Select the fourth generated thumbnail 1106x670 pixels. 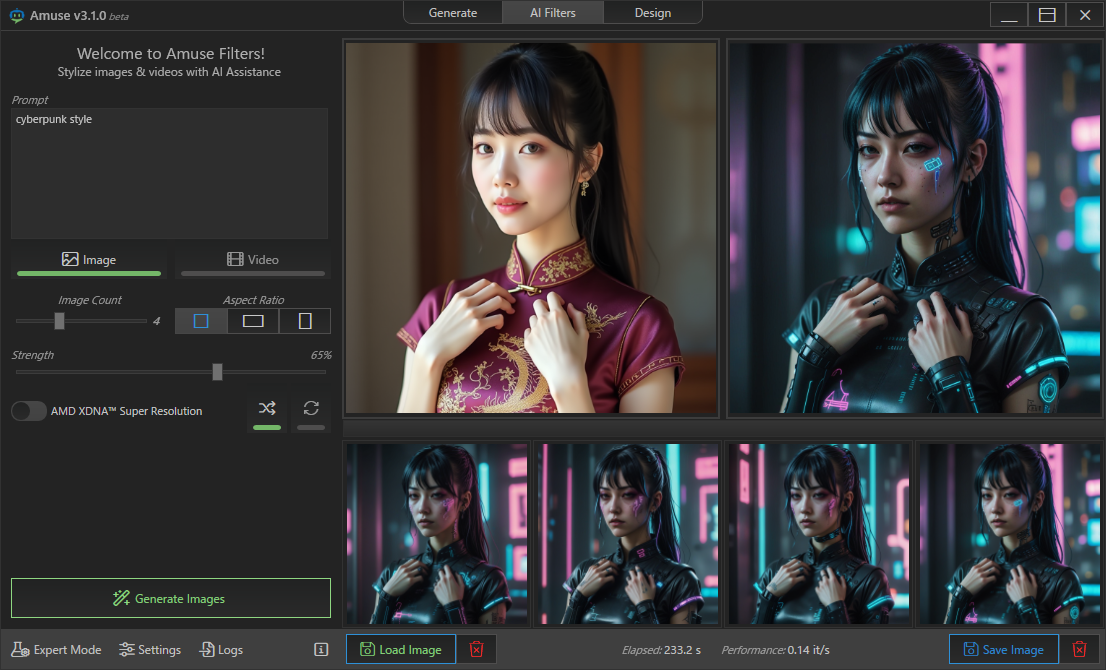pos(1009,534)
